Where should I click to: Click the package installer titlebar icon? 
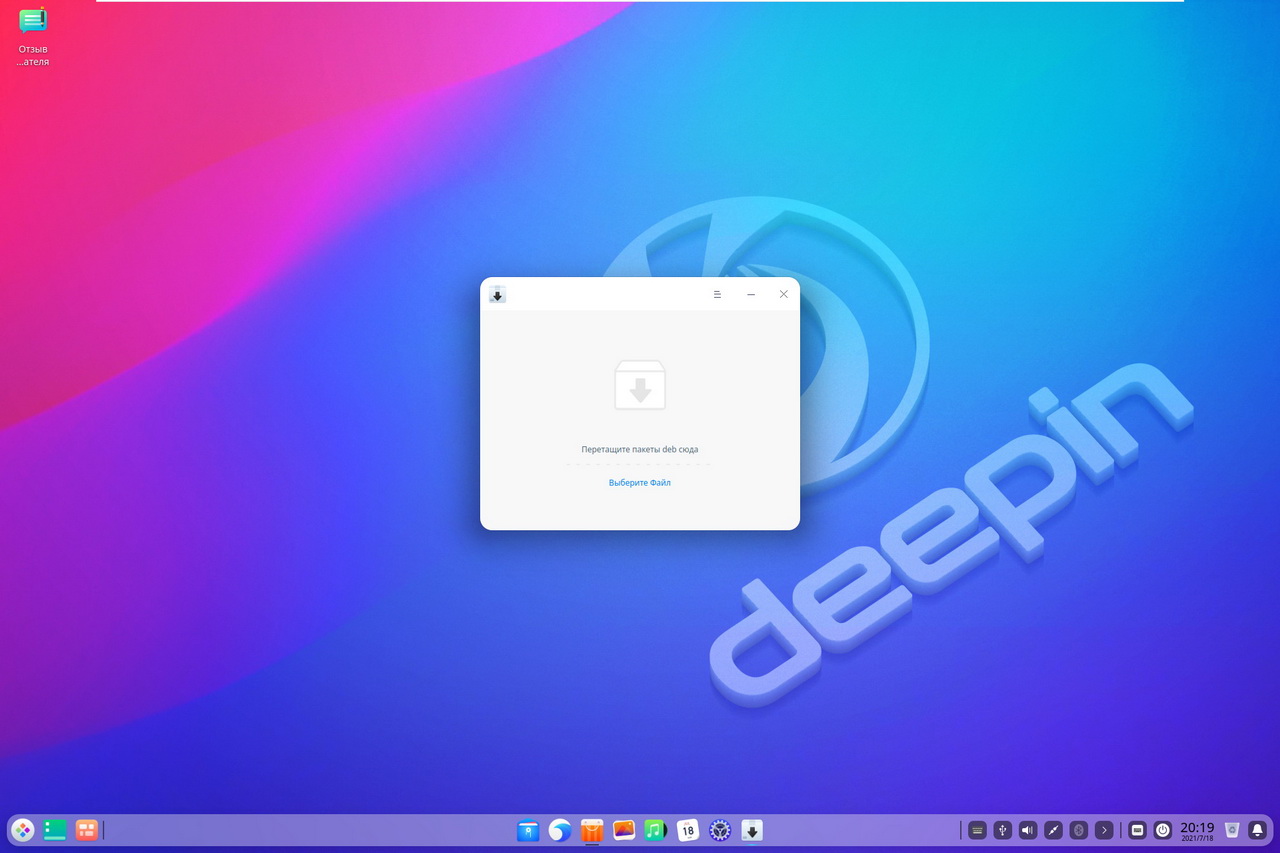point(497,294)
